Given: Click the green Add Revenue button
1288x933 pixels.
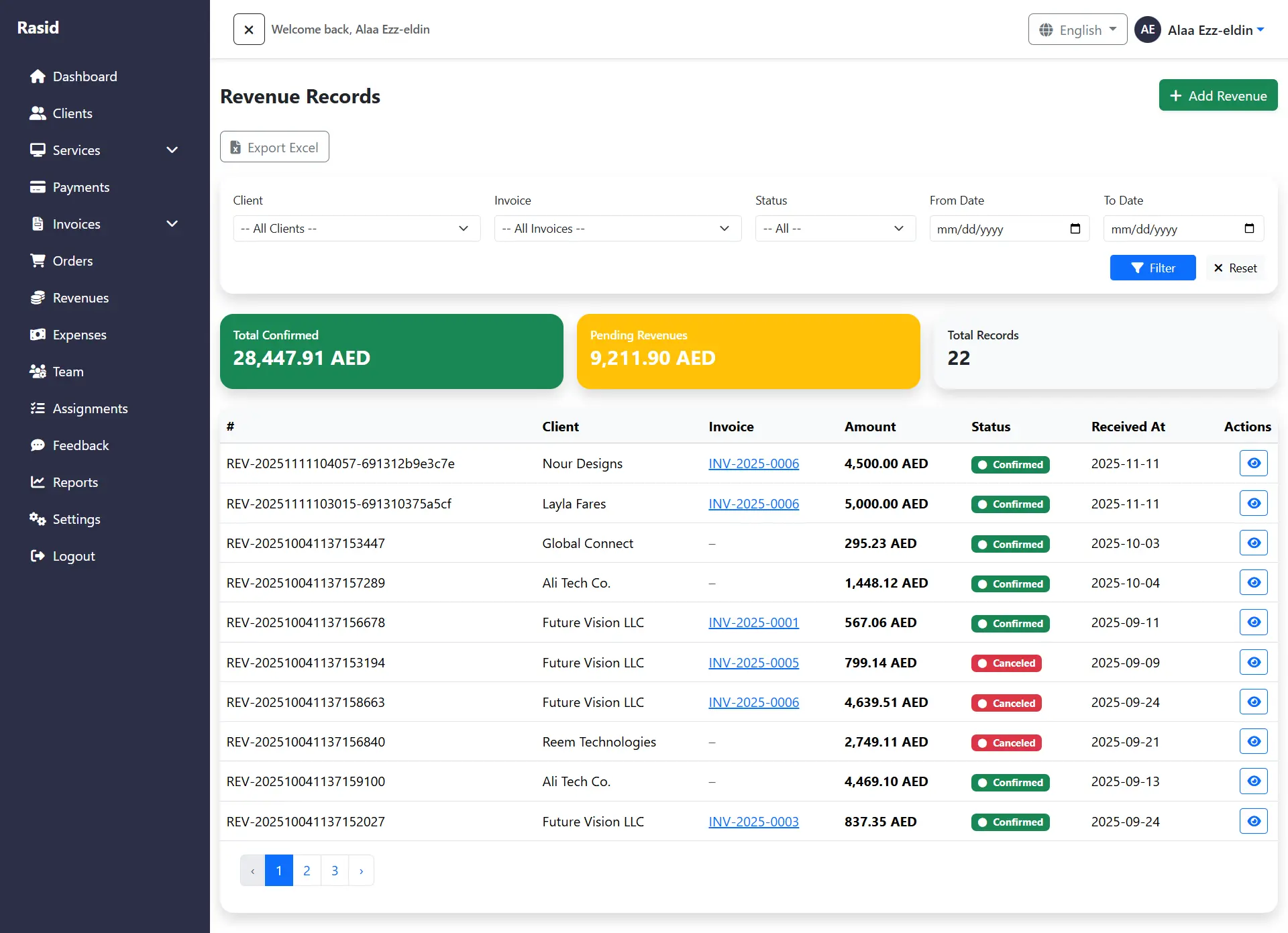Looking at the screenshot, I should pyautogui.click(x=1218, y=95).
